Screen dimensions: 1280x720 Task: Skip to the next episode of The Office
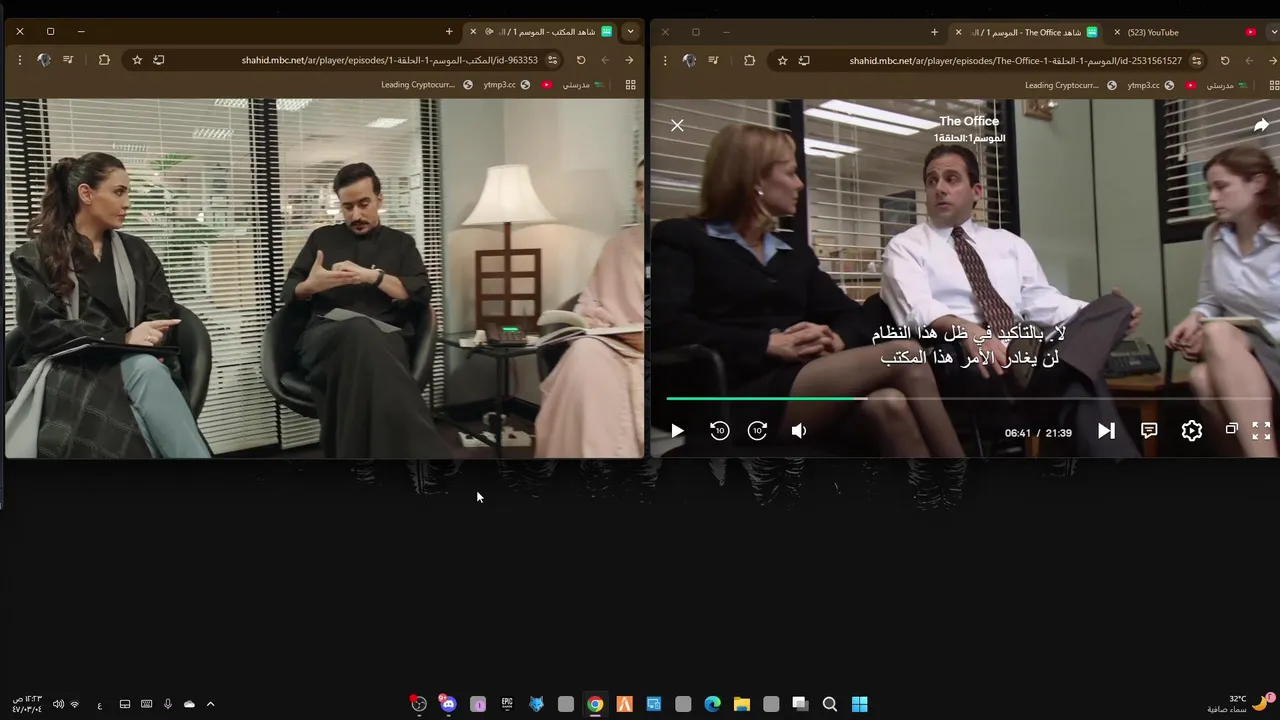click(x=1106, y=431)
